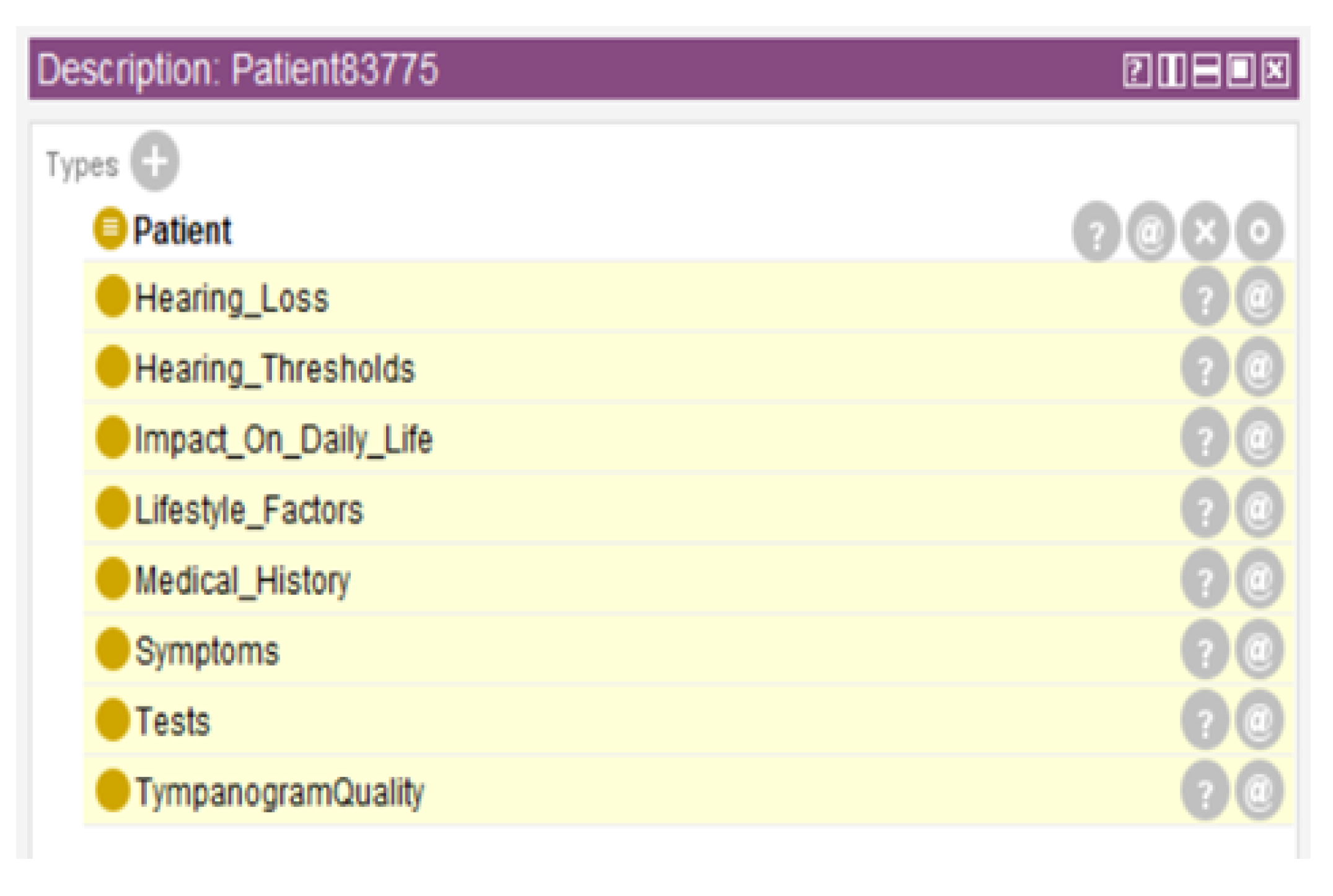Open annotations for Lifestyle_Factors type
1333x896 pixels.
coord(1259,510)
